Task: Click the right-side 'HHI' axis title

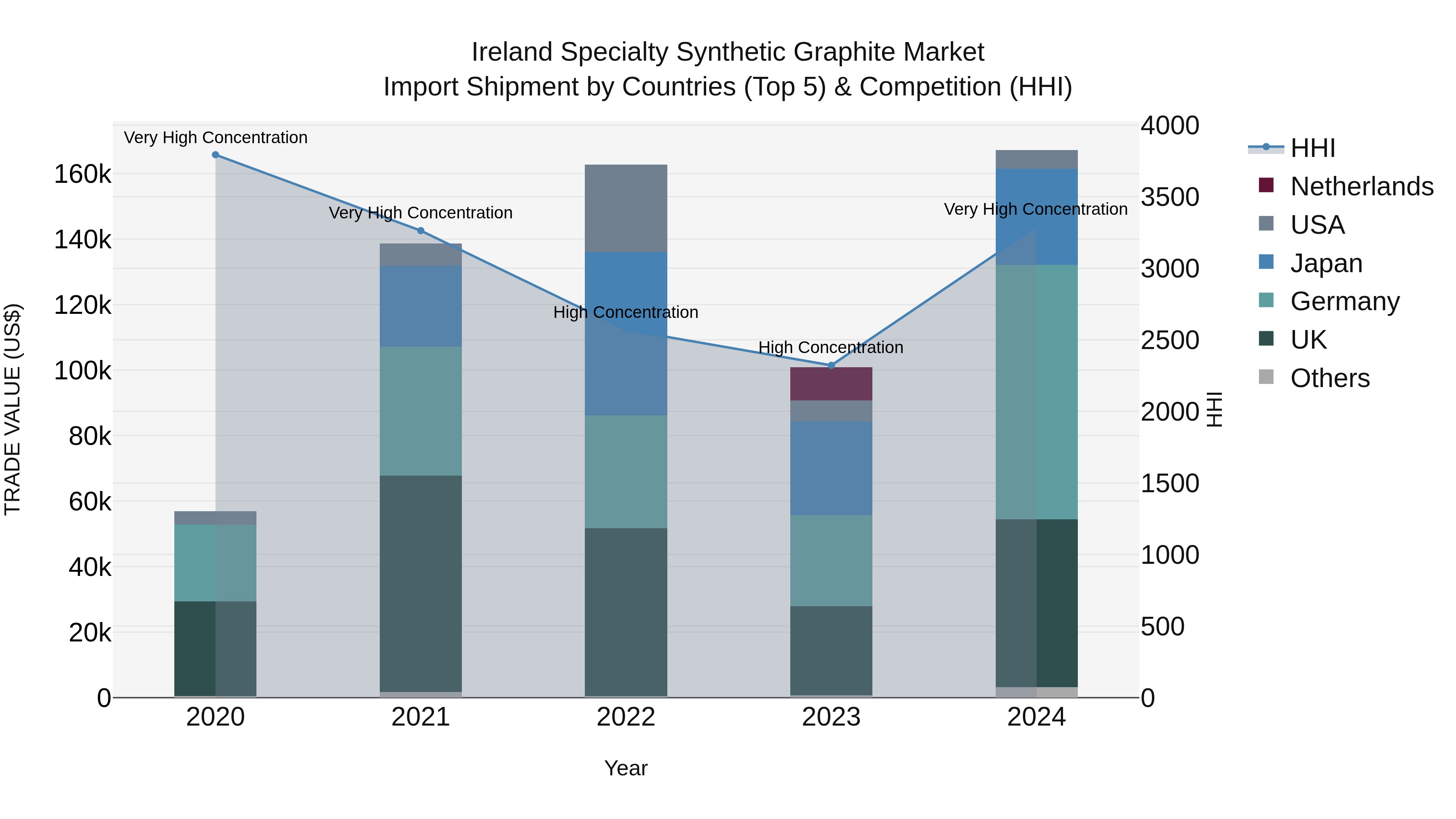Action: coord(1214,410)
